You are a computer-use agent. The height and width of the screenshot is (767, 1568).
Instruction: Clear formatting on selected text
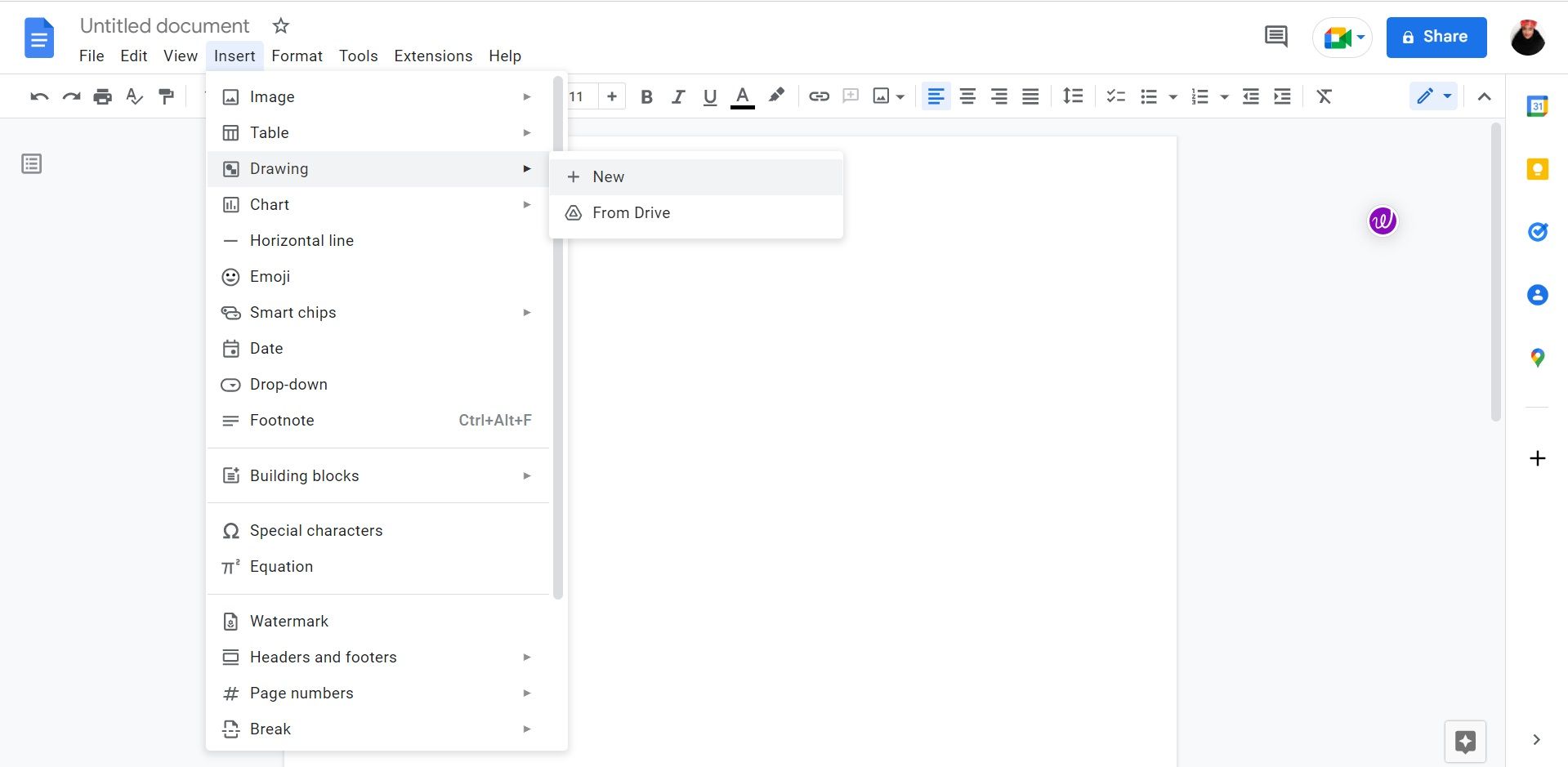click(x=1324, y=96)
